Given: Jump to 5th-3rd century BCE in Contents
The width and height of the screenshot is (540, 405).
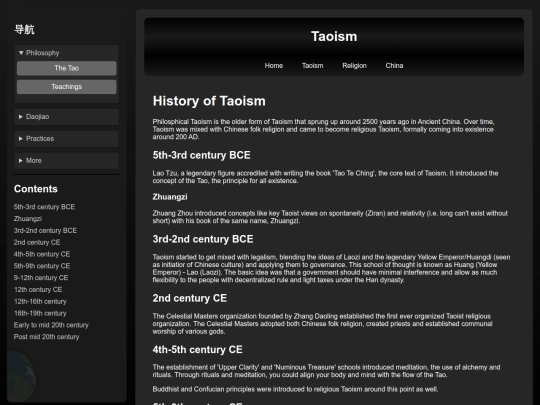Looking at the screenshot, I should point(44,207).
